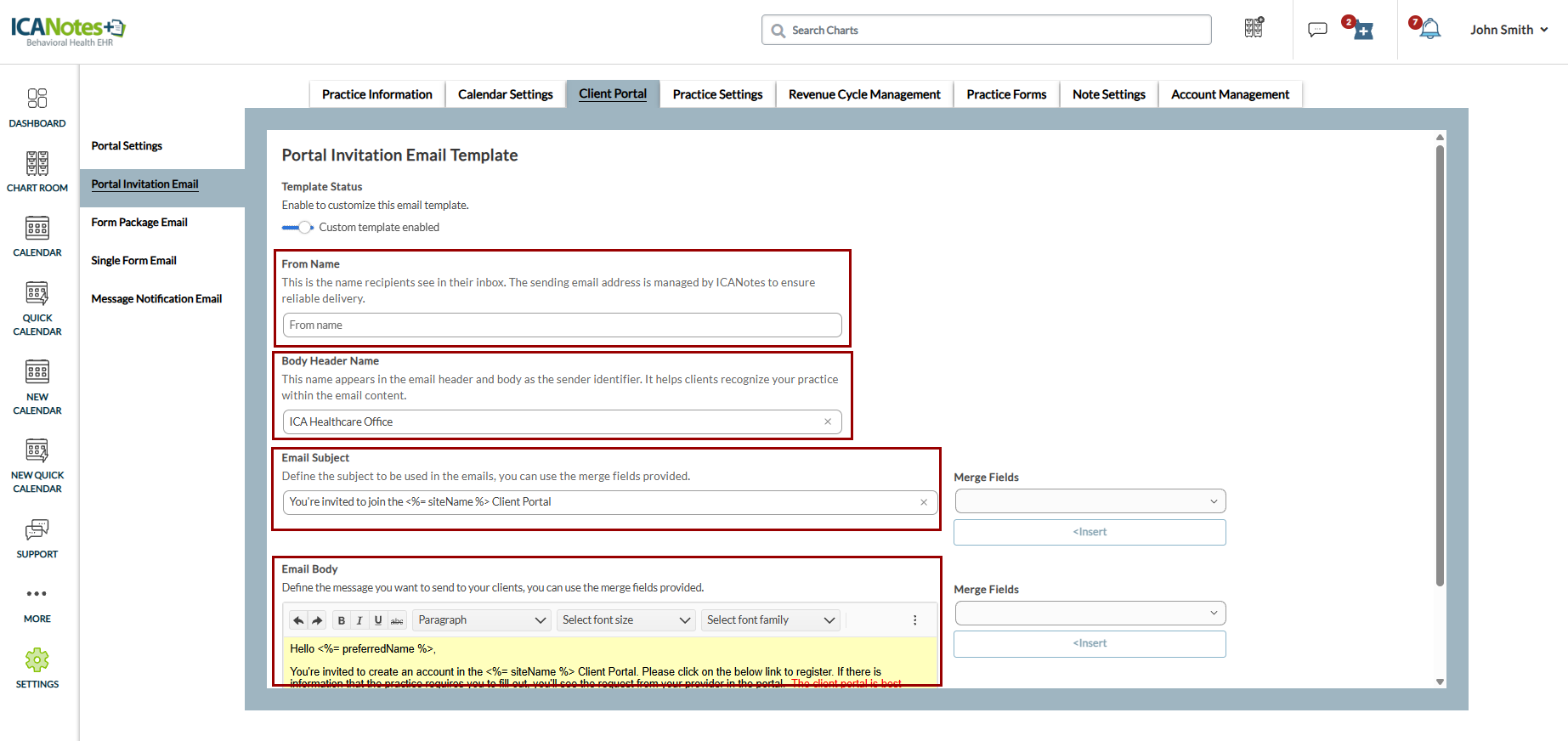
Task: Toggle the Custom template enabled switch
Action: [298, 228]
